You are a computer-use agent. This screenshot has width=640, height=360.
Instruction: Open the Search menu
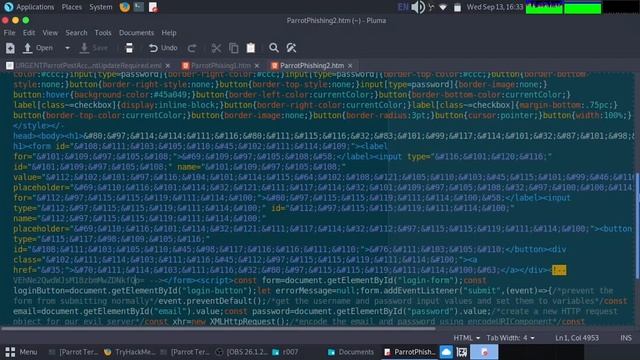[x=76, y=33]
